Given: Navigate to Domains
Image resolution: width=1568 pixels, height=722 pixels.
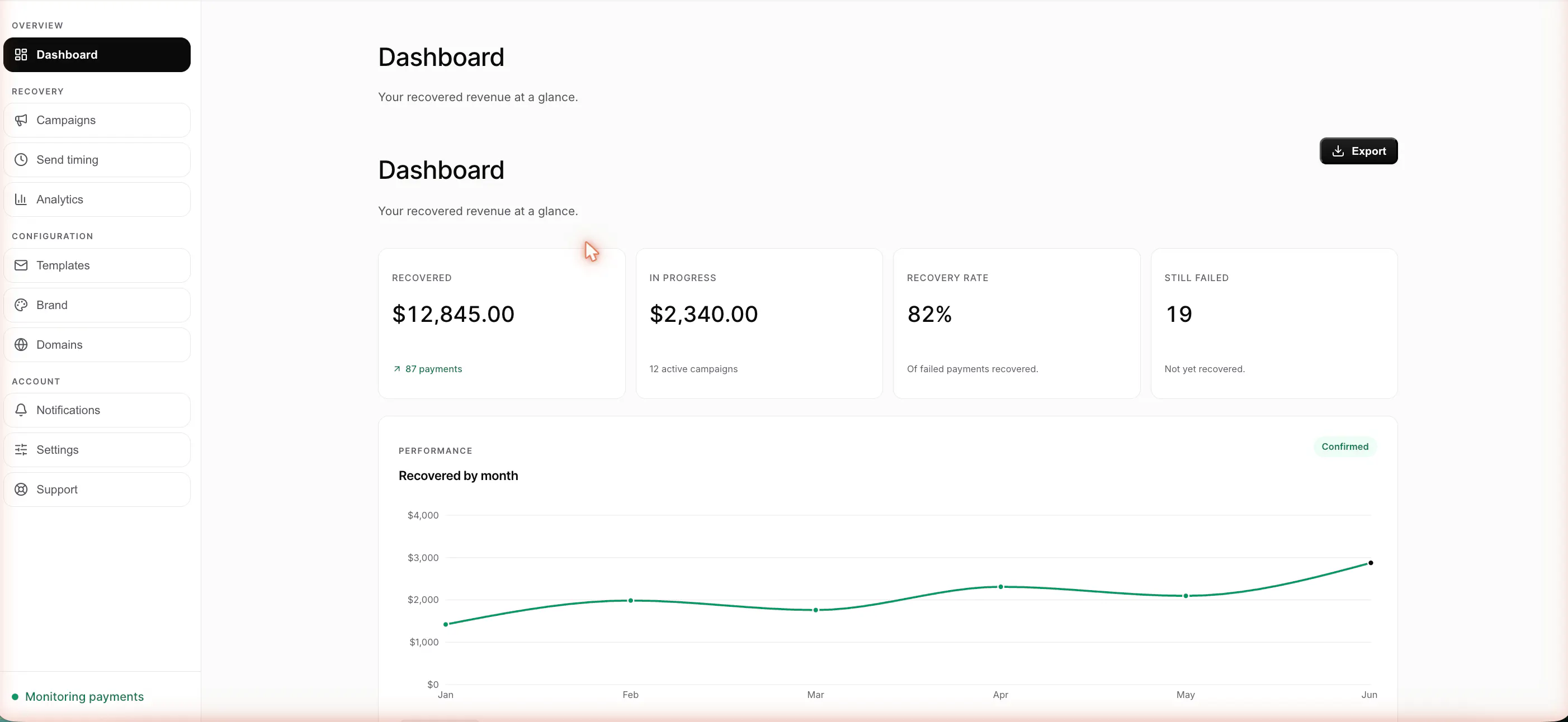Looking at the screenshot, I should click(97, 344).
